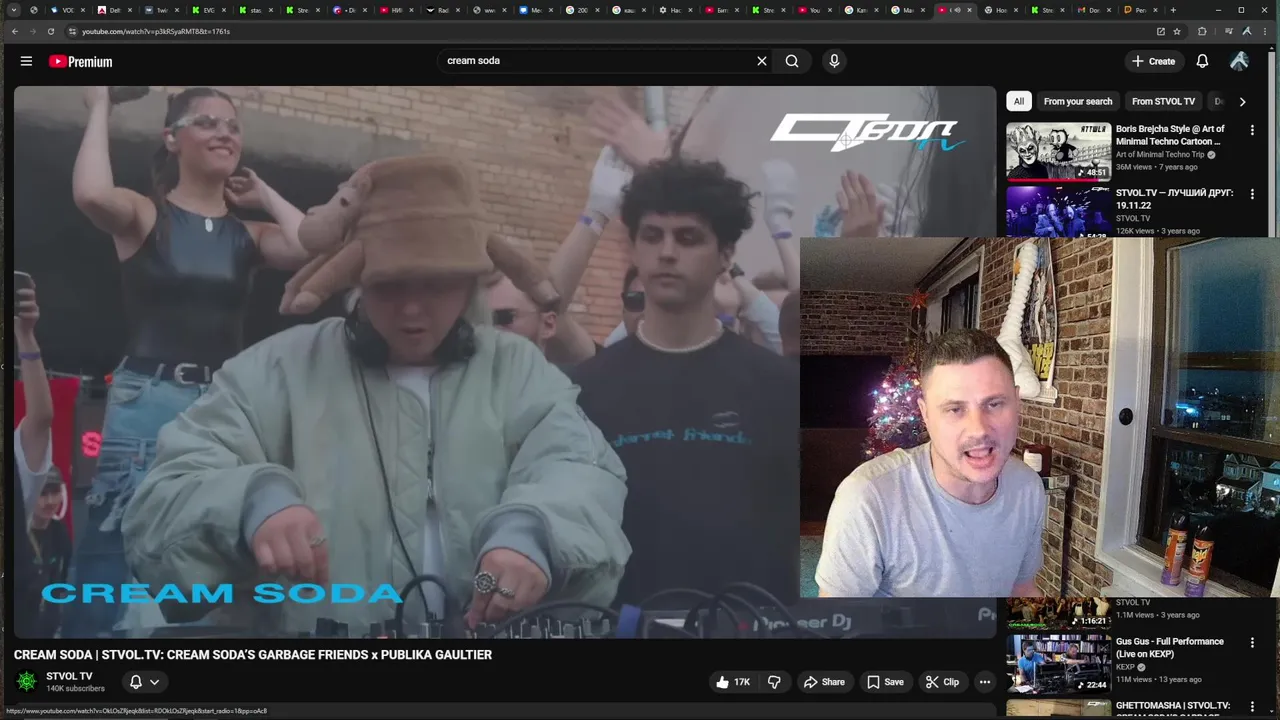Start voice search with the microphone
Image resolution: width=1280 pixels, height=720 pixels.
pos(834,61)
